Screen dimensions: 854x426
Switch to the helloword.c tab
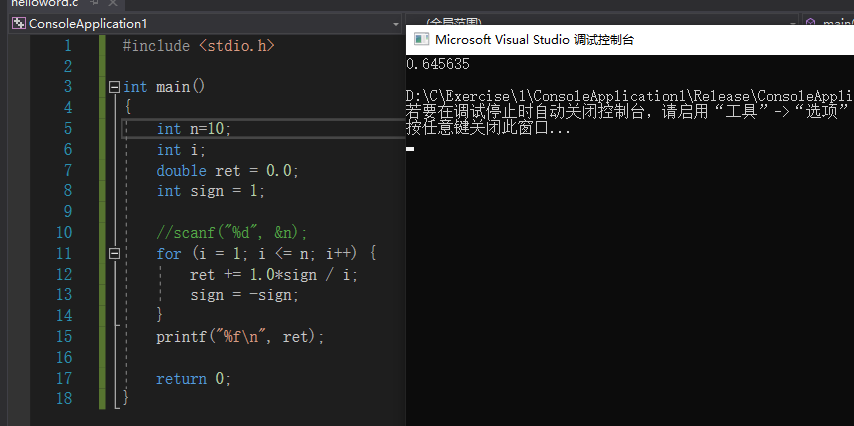pyautogui.click(x=45, y=3)
